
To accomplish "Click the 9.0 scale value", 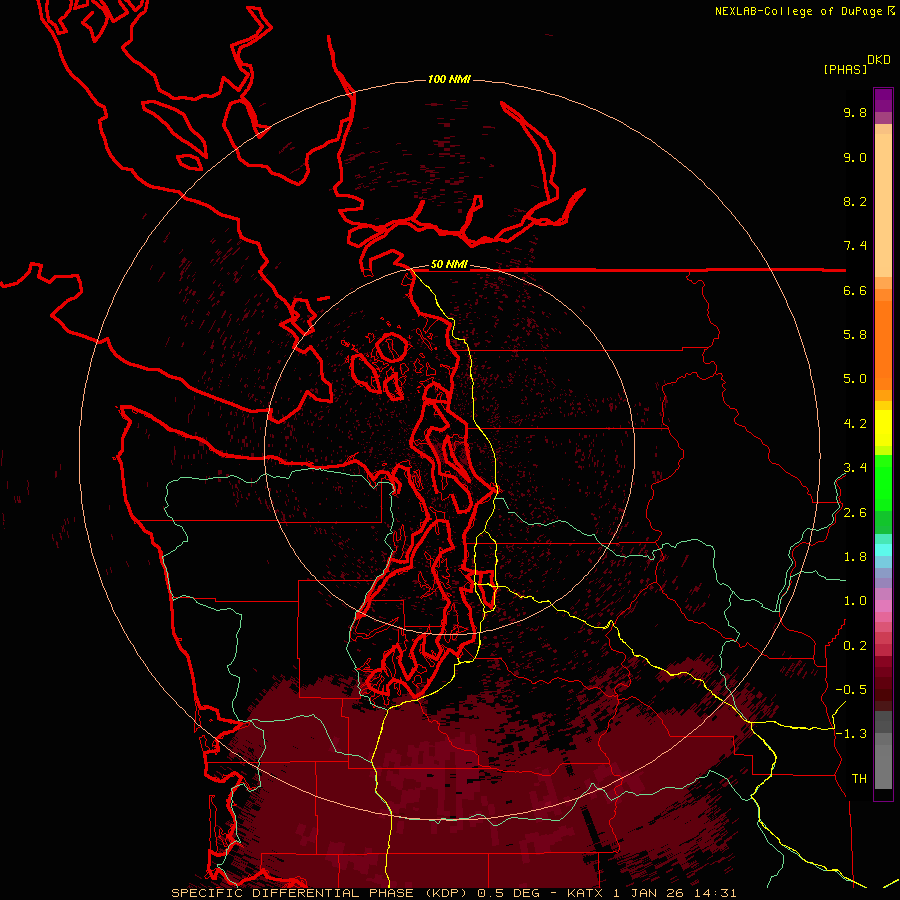I will pos(855,157).
